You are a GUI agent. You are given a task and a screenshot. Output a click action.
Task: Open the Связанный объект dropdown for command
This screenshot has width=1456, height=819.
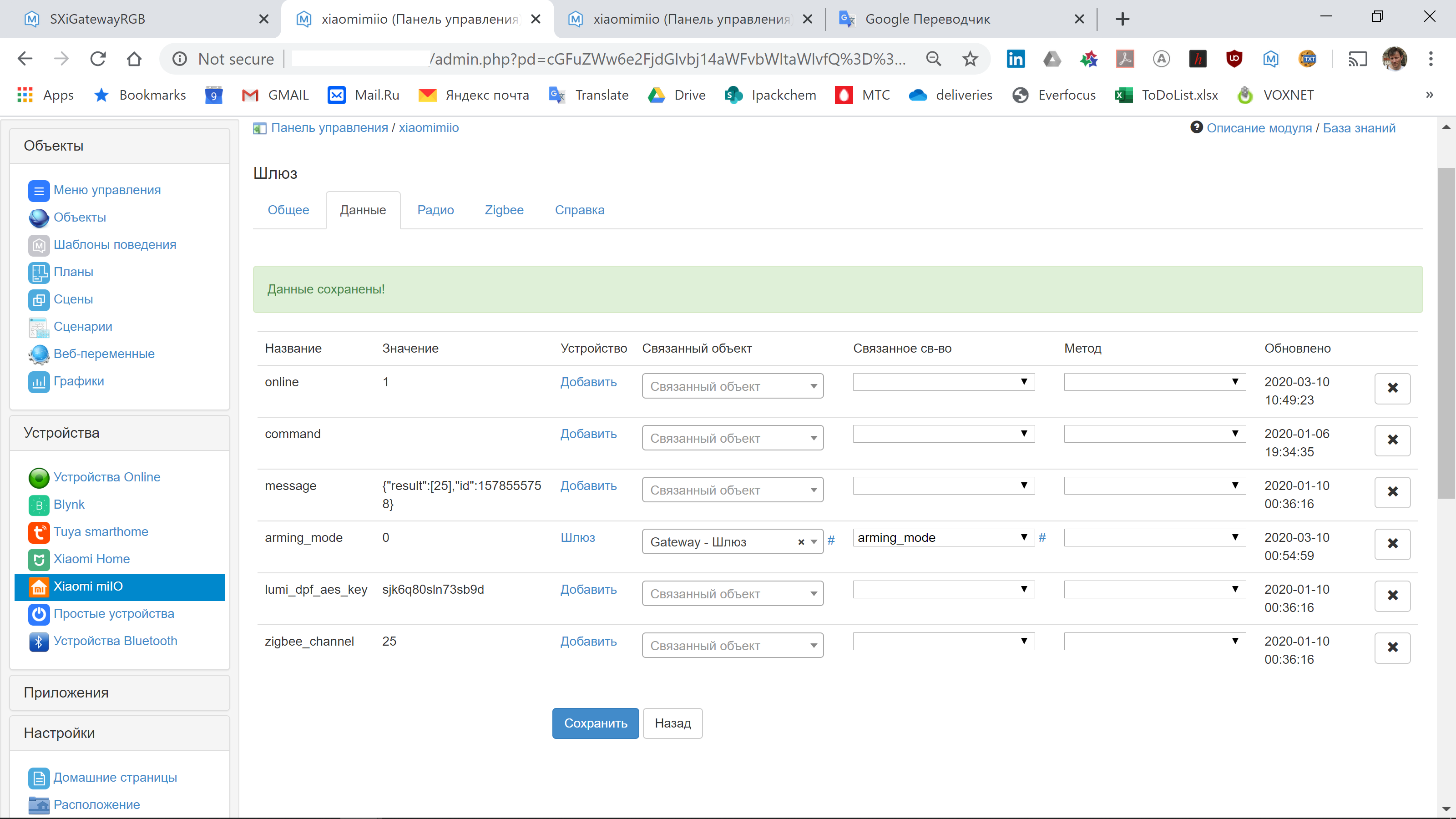coord(733,438)
